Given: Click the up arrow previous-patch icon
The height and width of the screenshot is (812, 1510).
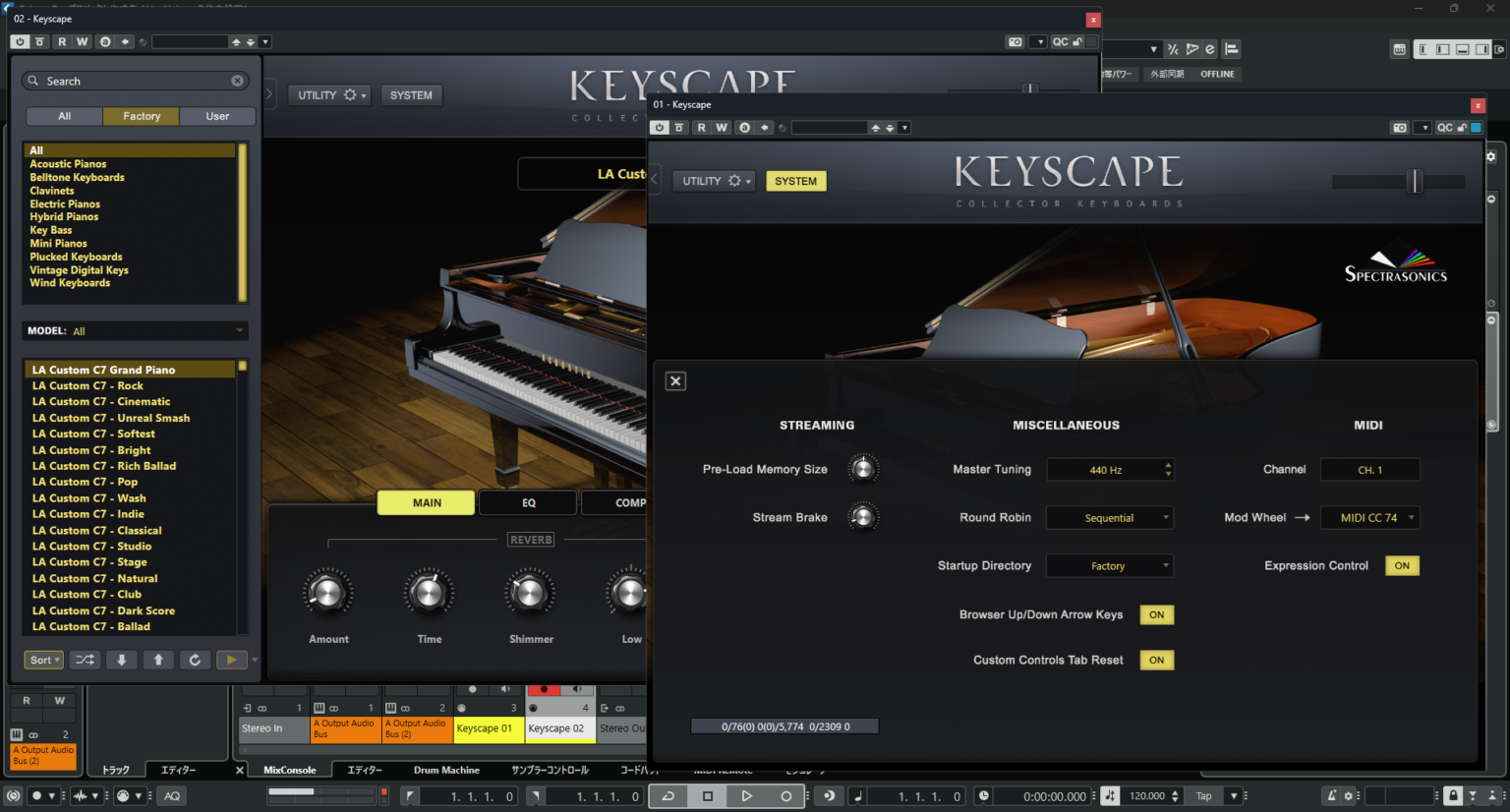Looking at the screenshot, I should (x=158, y=660).
